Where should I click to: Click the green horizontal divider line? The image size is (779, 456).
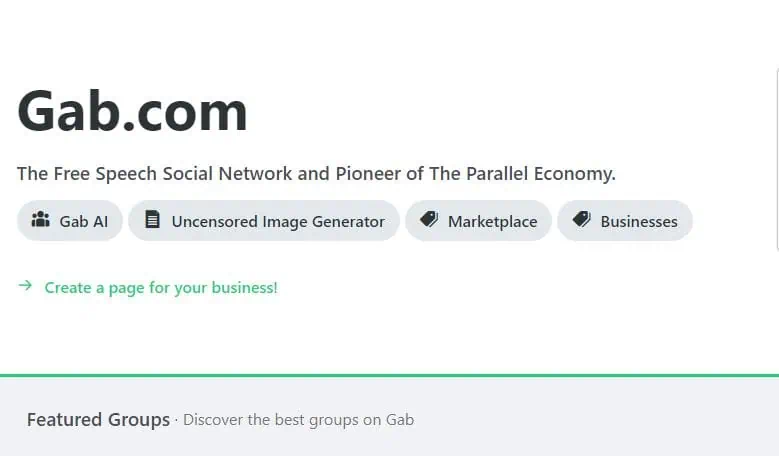[390, 376]
